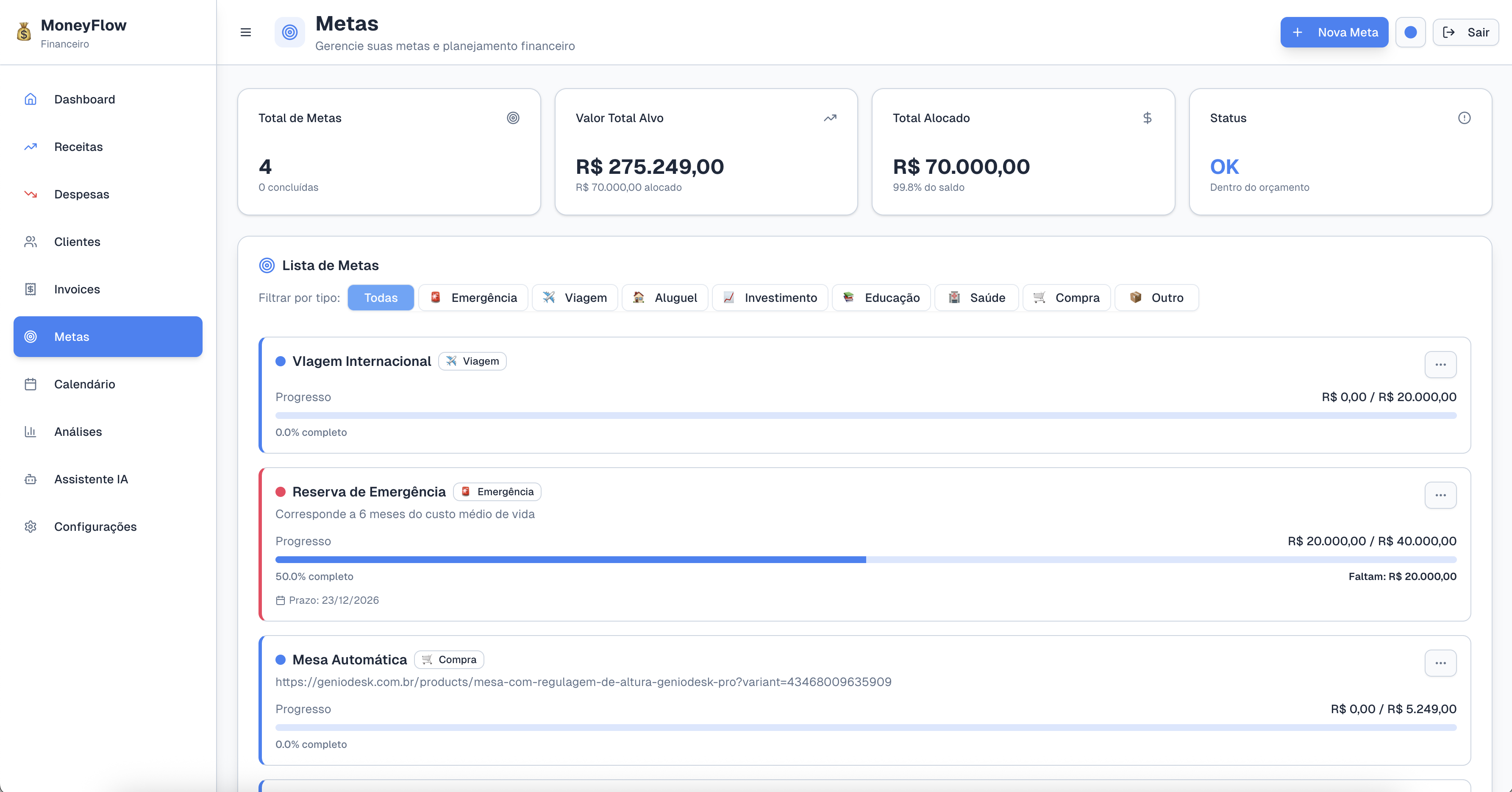Open Dashboard in the sidebar
The width and height of the screenshot is (1512, 792).
pyautogui.click(x=108, y=99)
